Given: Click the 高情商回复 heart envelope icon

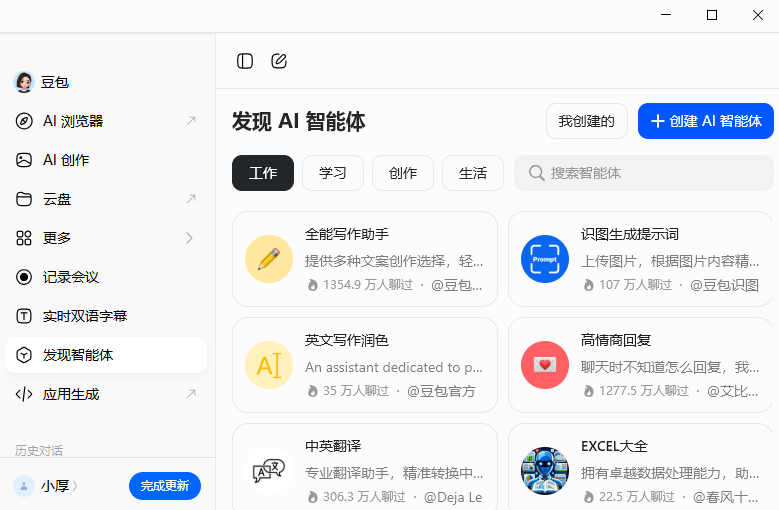Looking at the screenshot, I should pos(545,365).
